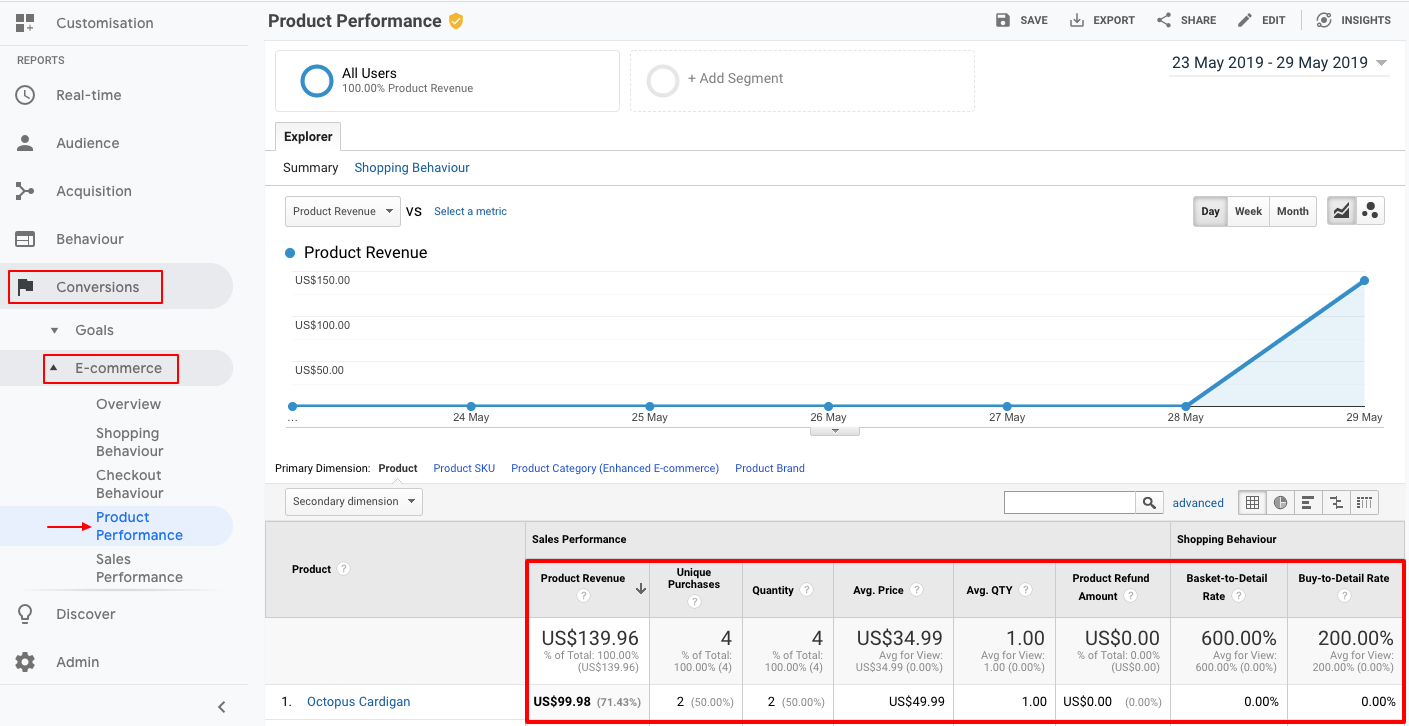Click the search magnifier to filter products

click(1149, 502)
